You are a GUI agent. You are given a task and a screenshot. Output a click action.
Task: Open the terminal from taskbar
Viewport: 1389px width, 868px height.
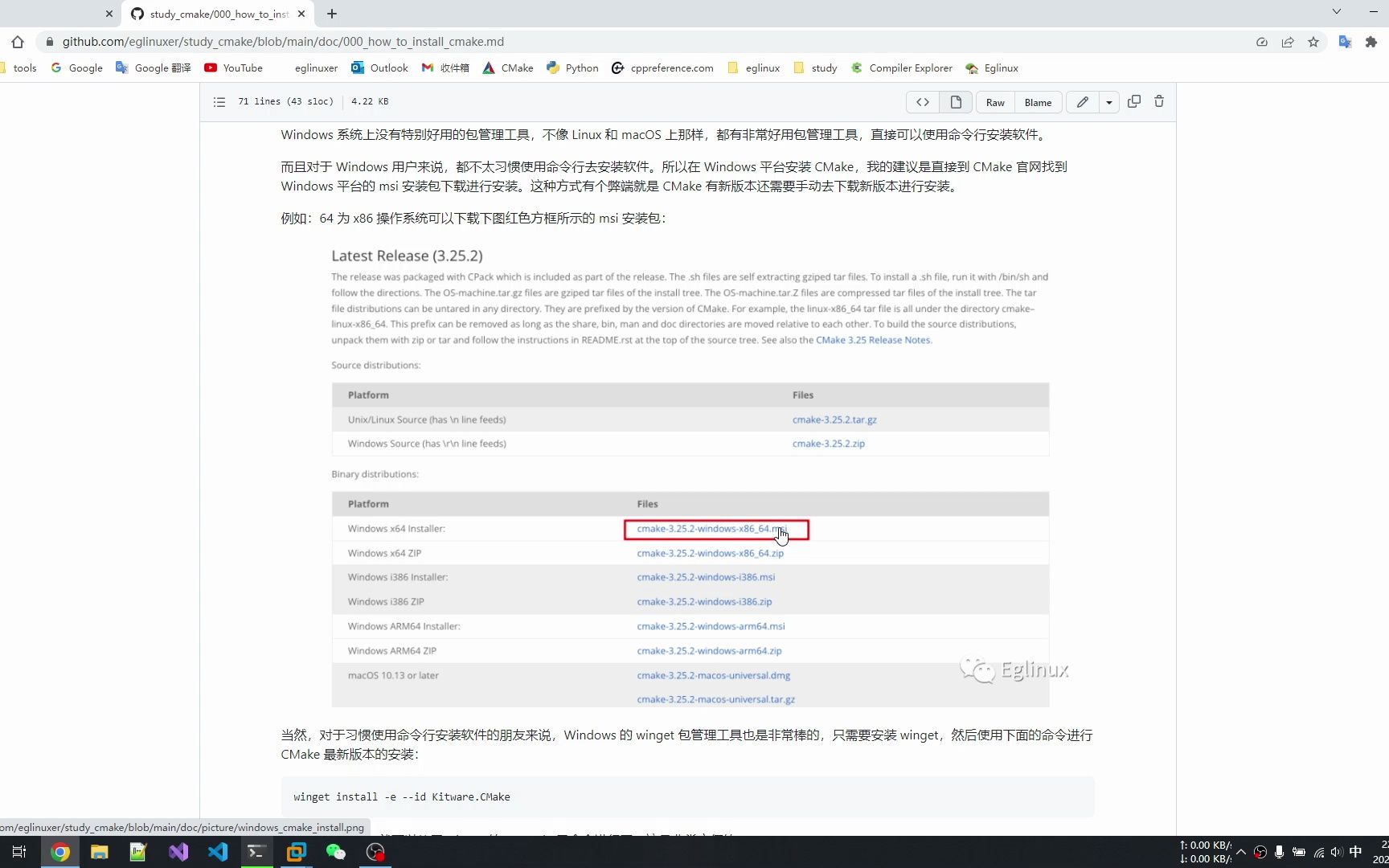[256, 852]
